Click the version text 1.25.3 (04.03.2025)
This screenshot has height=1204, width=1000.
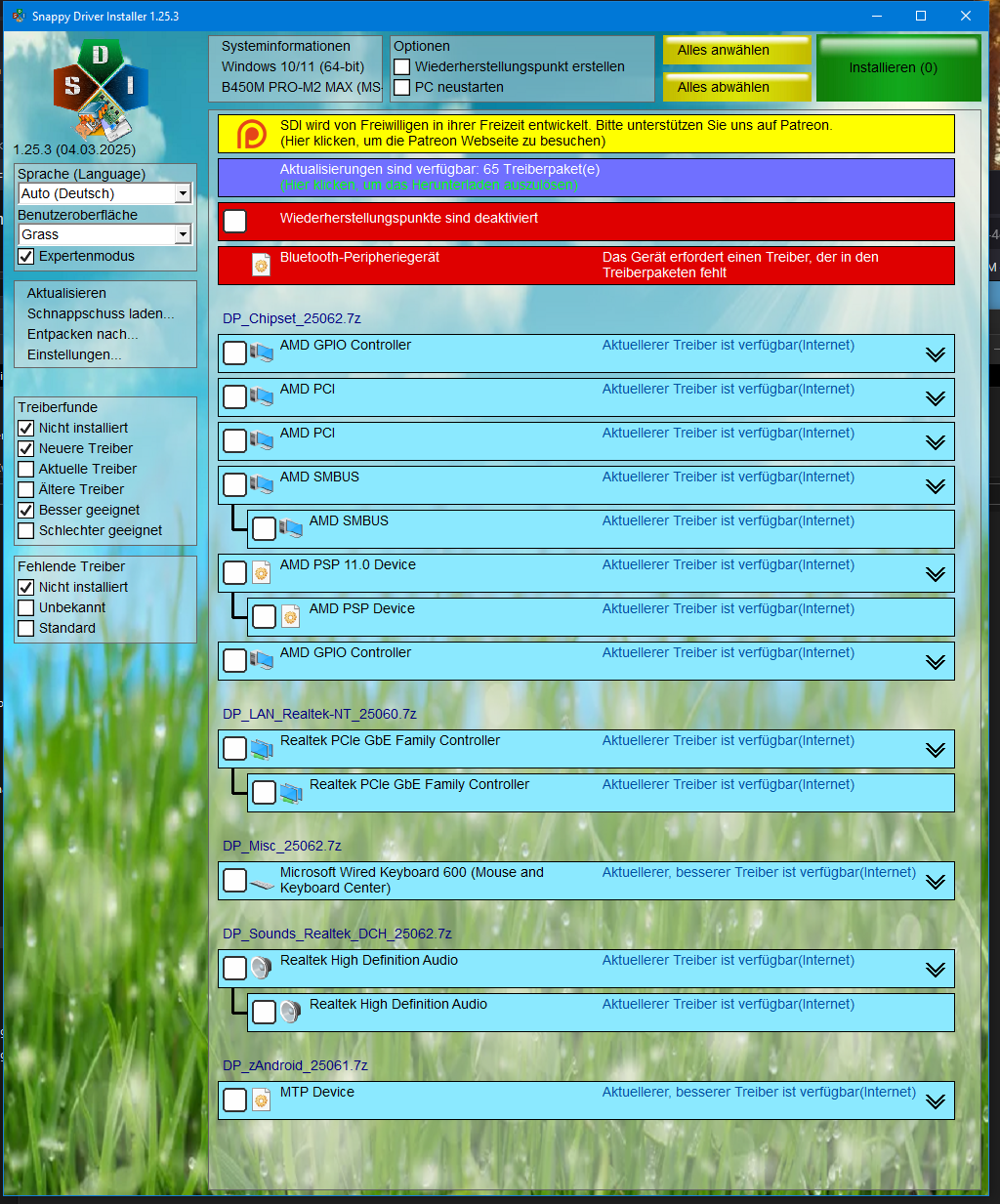tap(74, 149)
